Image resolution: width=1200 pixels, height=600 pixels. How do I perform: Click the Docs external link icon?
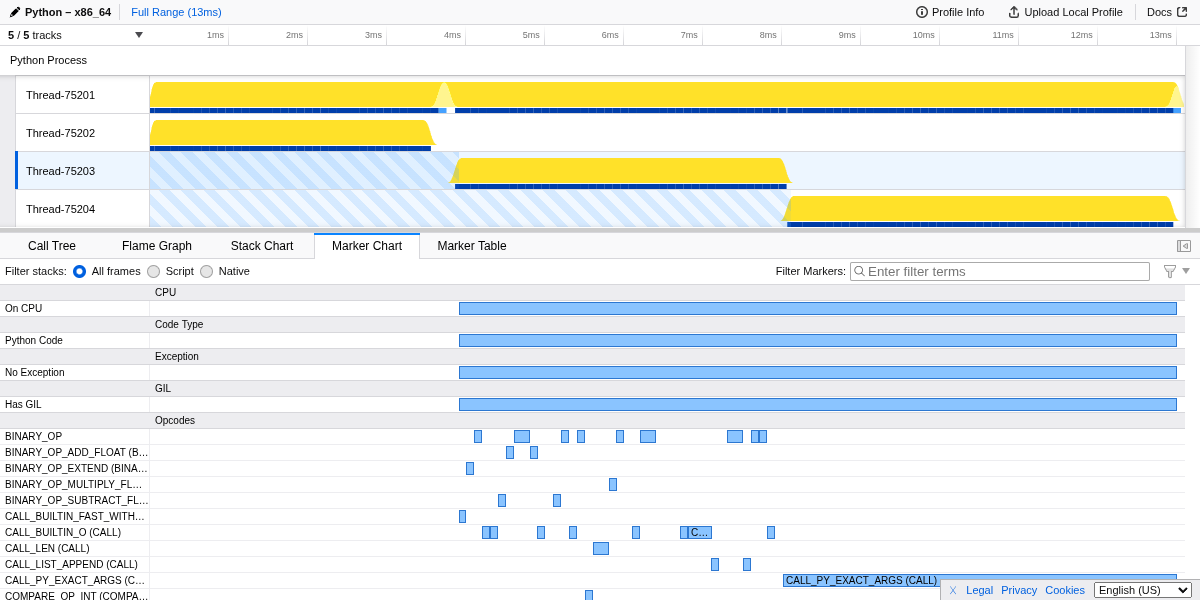pyautogui.click(x=1182, y=12)
